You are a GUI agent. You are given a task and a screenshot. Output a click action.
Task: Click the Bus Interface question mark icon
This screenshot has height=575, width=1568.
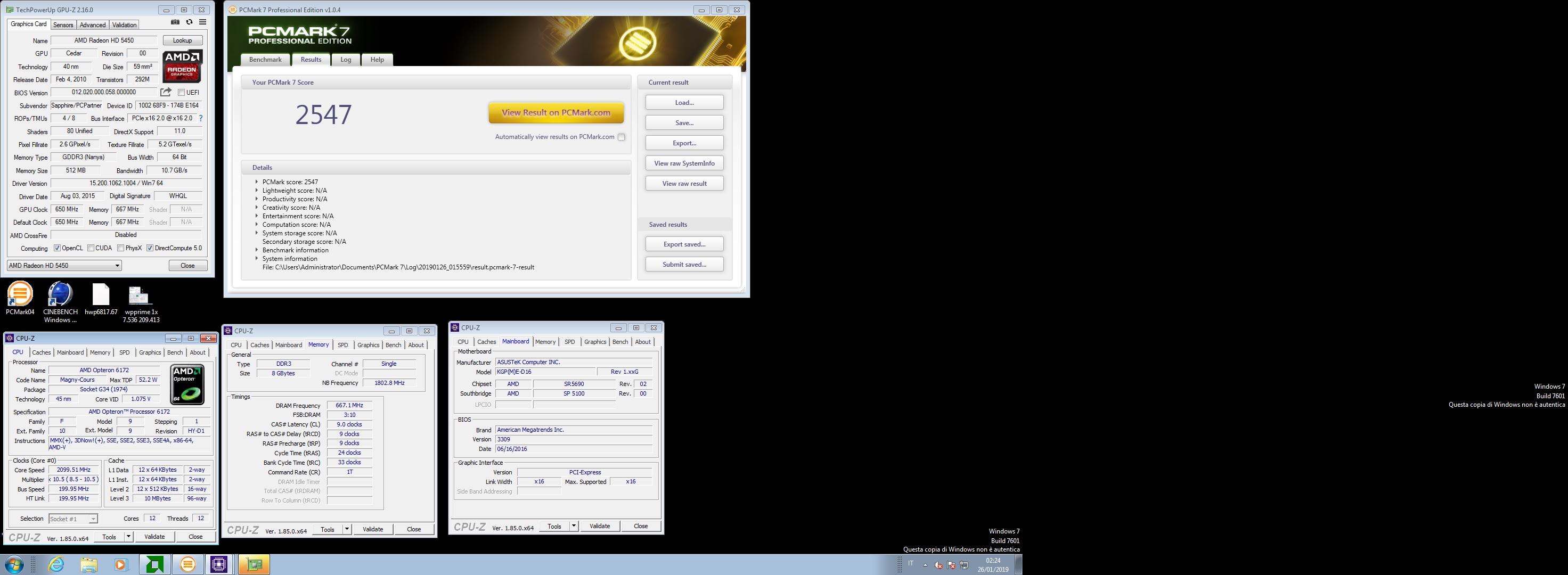click(x=201, y=119)
